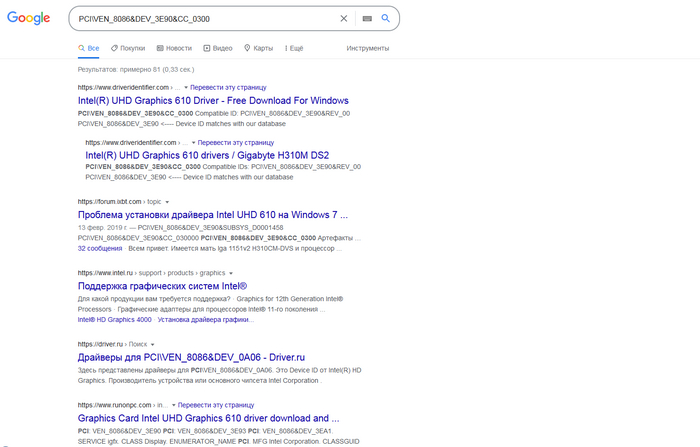Translate first driveridentifier result page
The image size is (700, 447).
[x=228, y=88]
